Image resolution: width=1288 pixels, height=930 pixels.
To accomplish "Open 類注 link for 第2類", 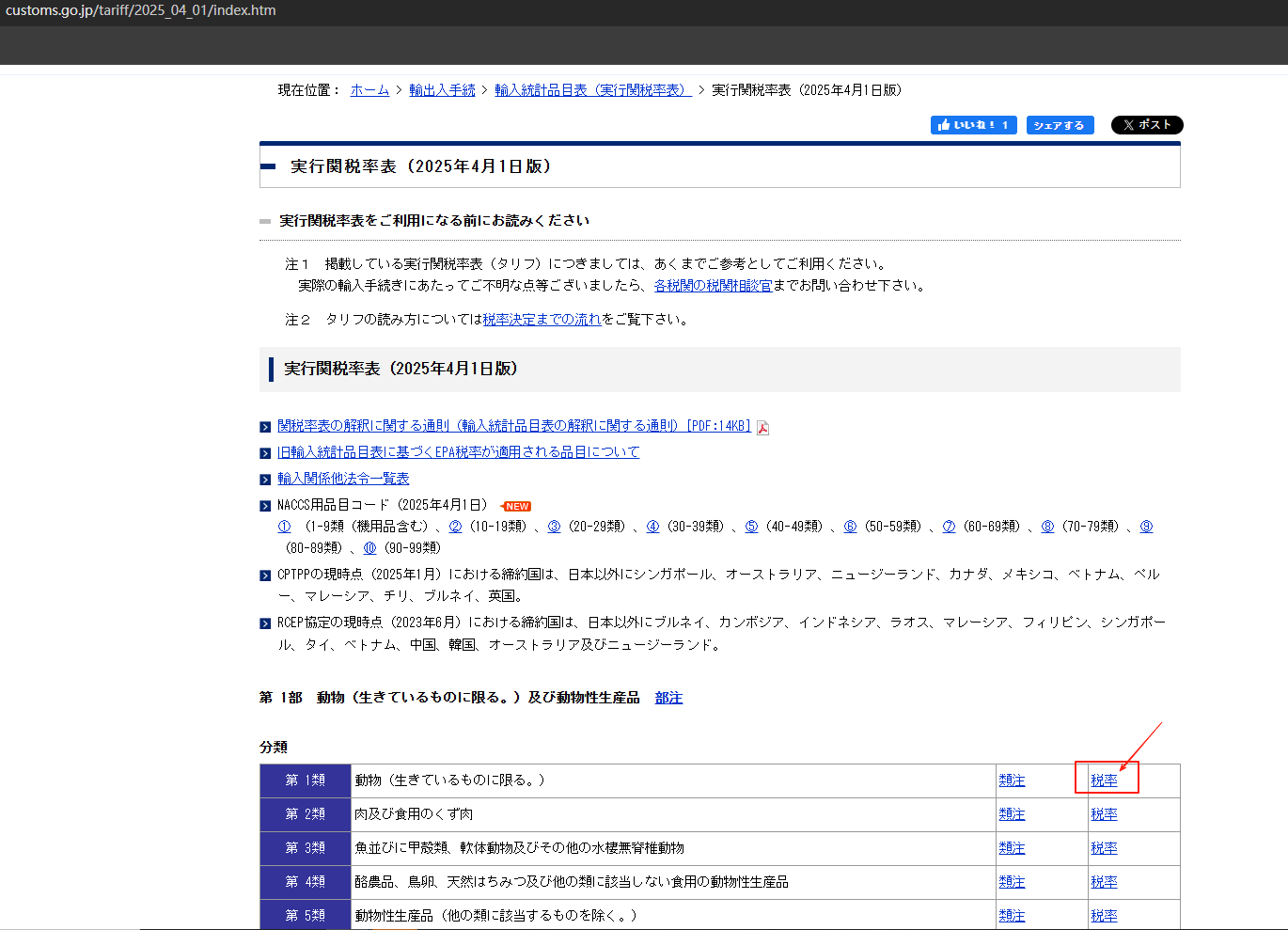I will [1012, 814].
